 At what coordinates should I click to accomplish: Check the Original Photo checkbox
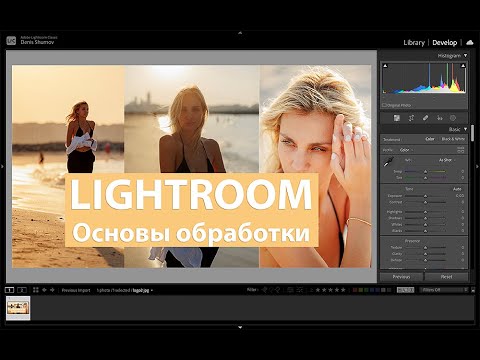point(384,105)
